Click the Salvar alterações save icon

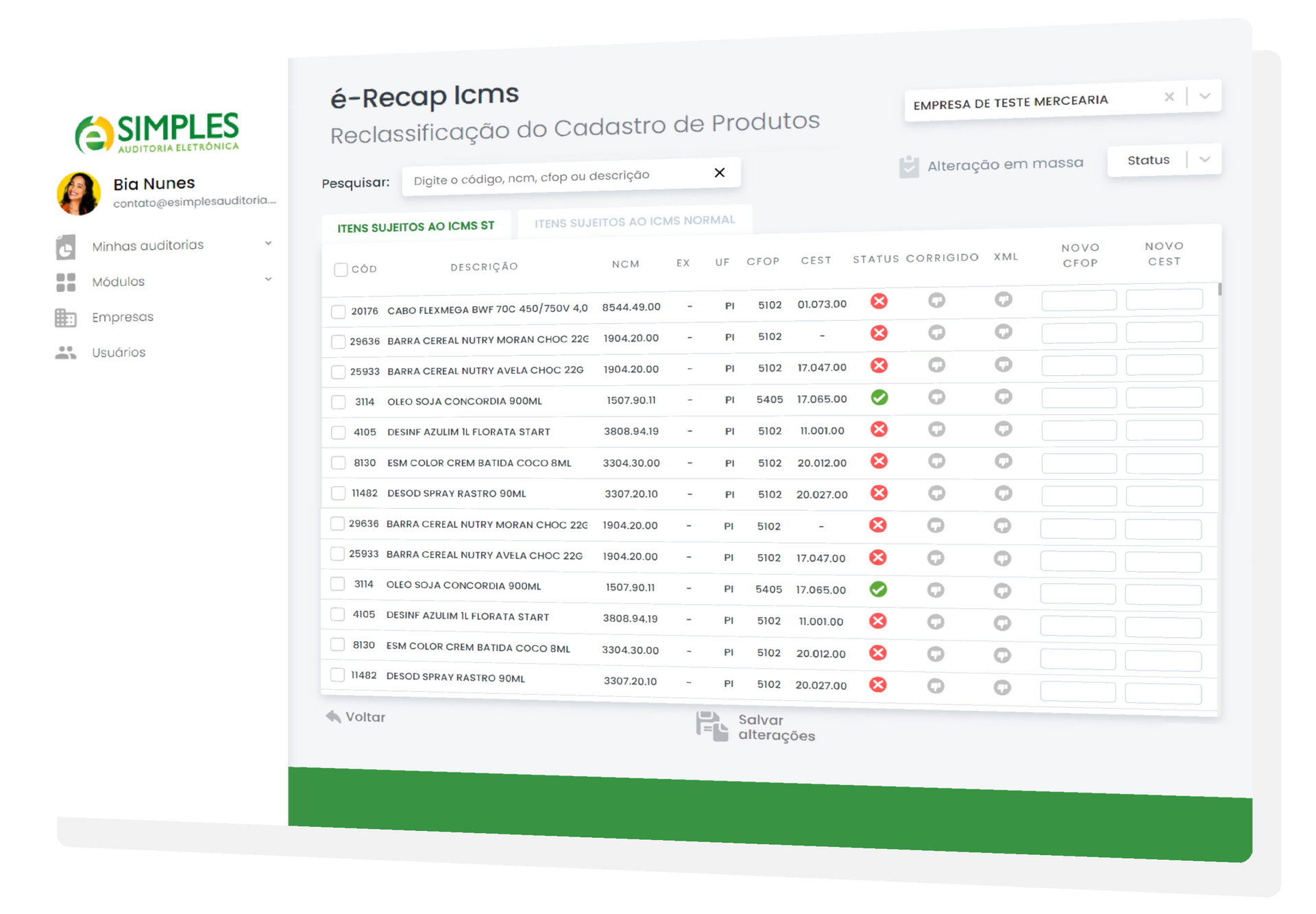tap(712, 726)
